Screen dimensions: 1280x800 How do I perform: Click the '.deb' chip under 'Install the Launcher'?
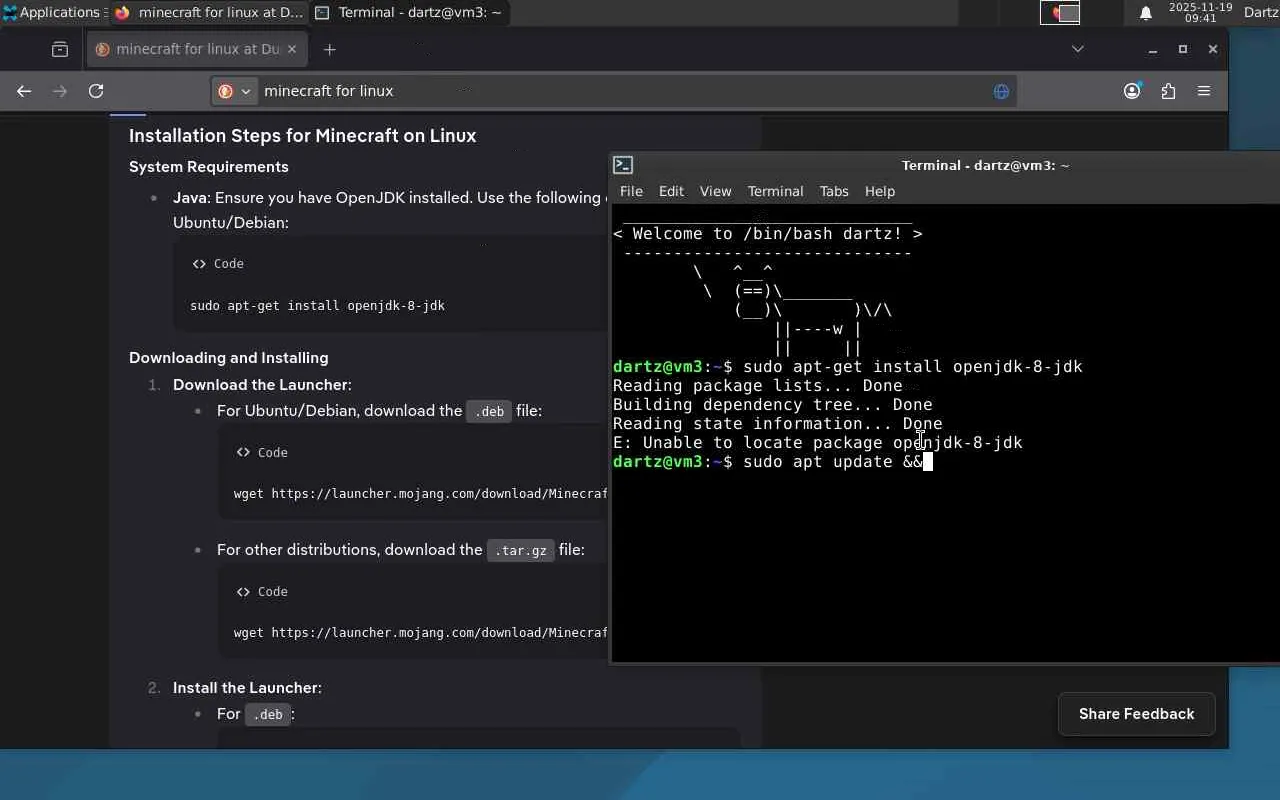click(x=267, y=714)
